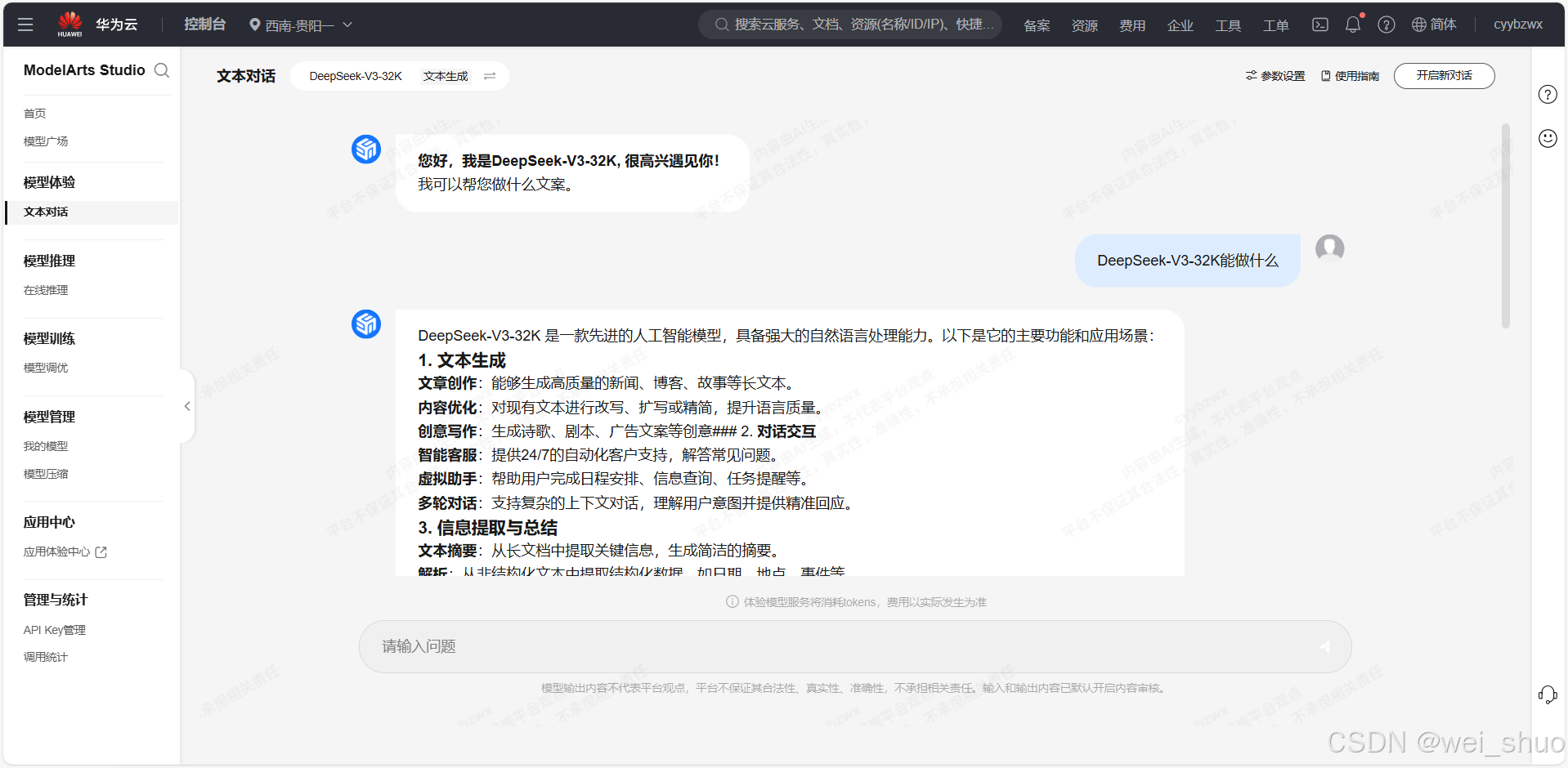Click the bot avatar beside the long answer
Screen dimensions: 1568x768
[366, 324]
